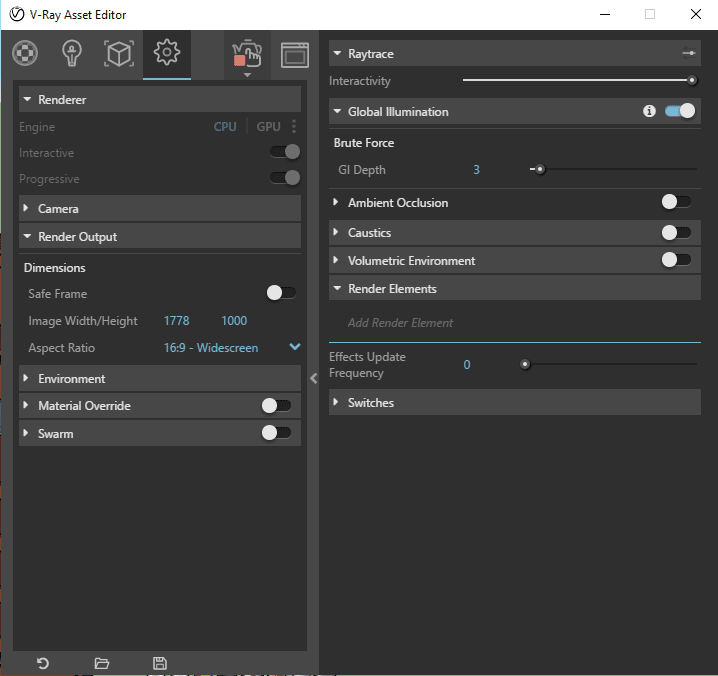Enable the Volumetric Environment toggle
Image resolution: width=718 pixels, height=676 pixels.
[x=676, y=260]
